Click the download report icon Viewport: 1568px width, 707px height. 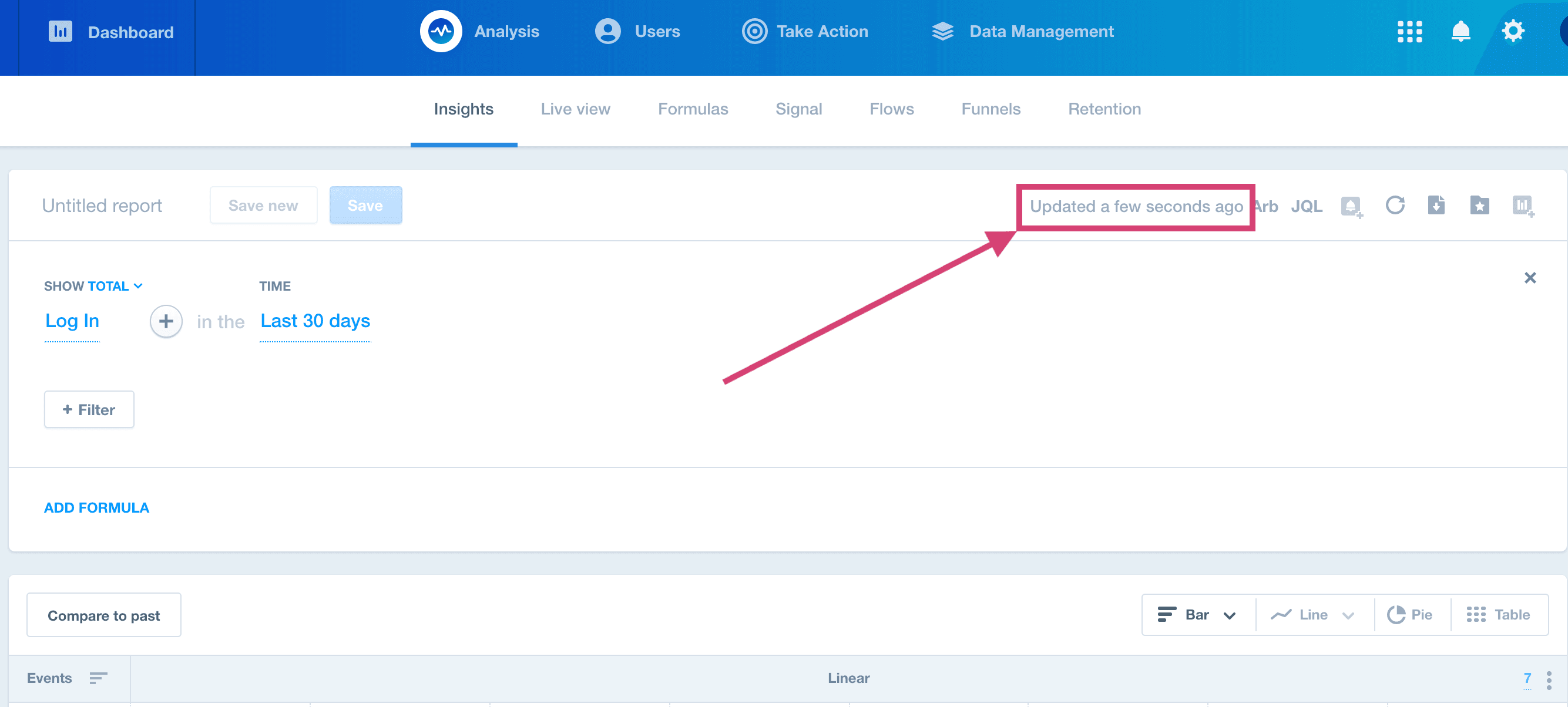[1436, 206]
